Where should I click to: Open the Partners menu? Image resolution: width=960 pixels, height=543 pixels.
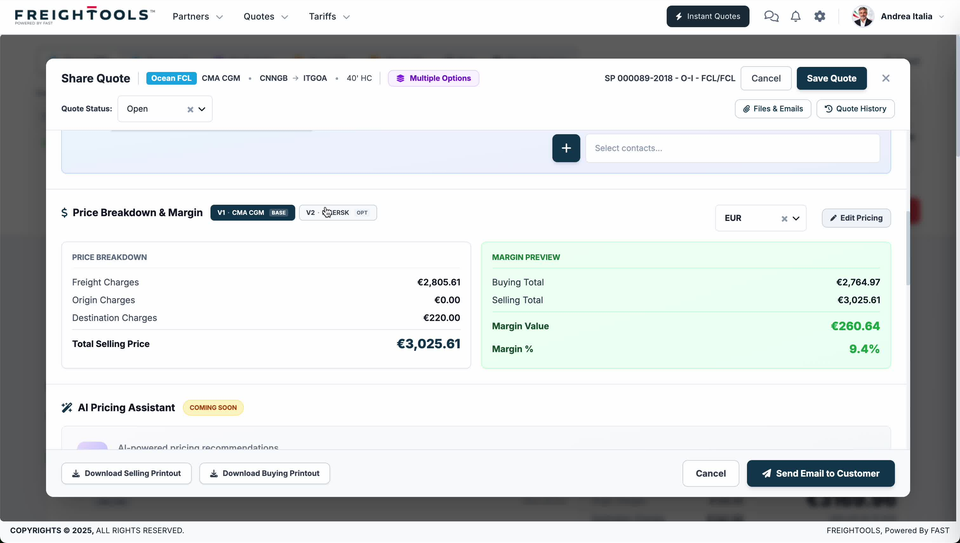197,17
